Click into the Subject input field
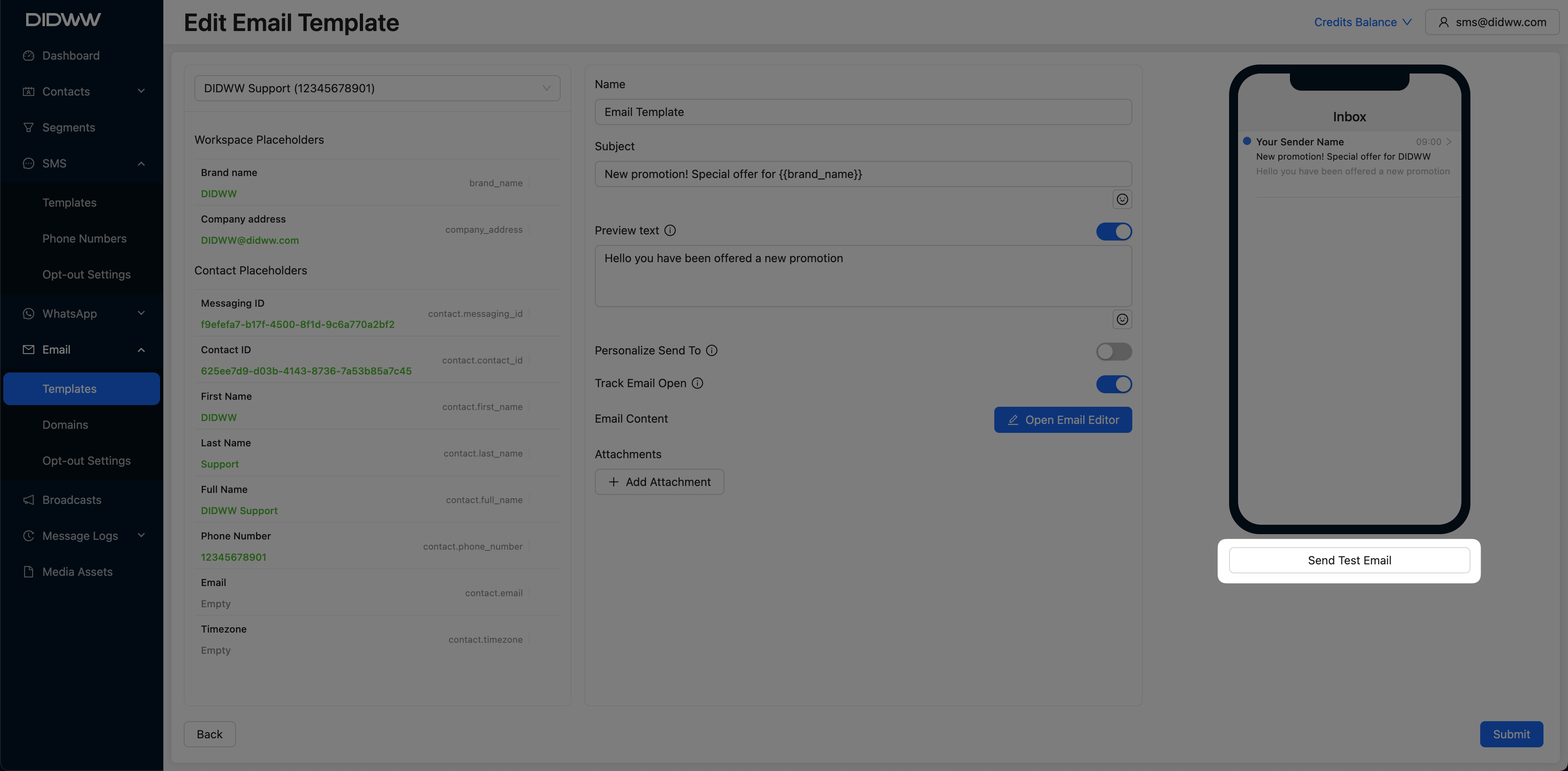Screen dimensions: 1568x771 click(862, 174)
